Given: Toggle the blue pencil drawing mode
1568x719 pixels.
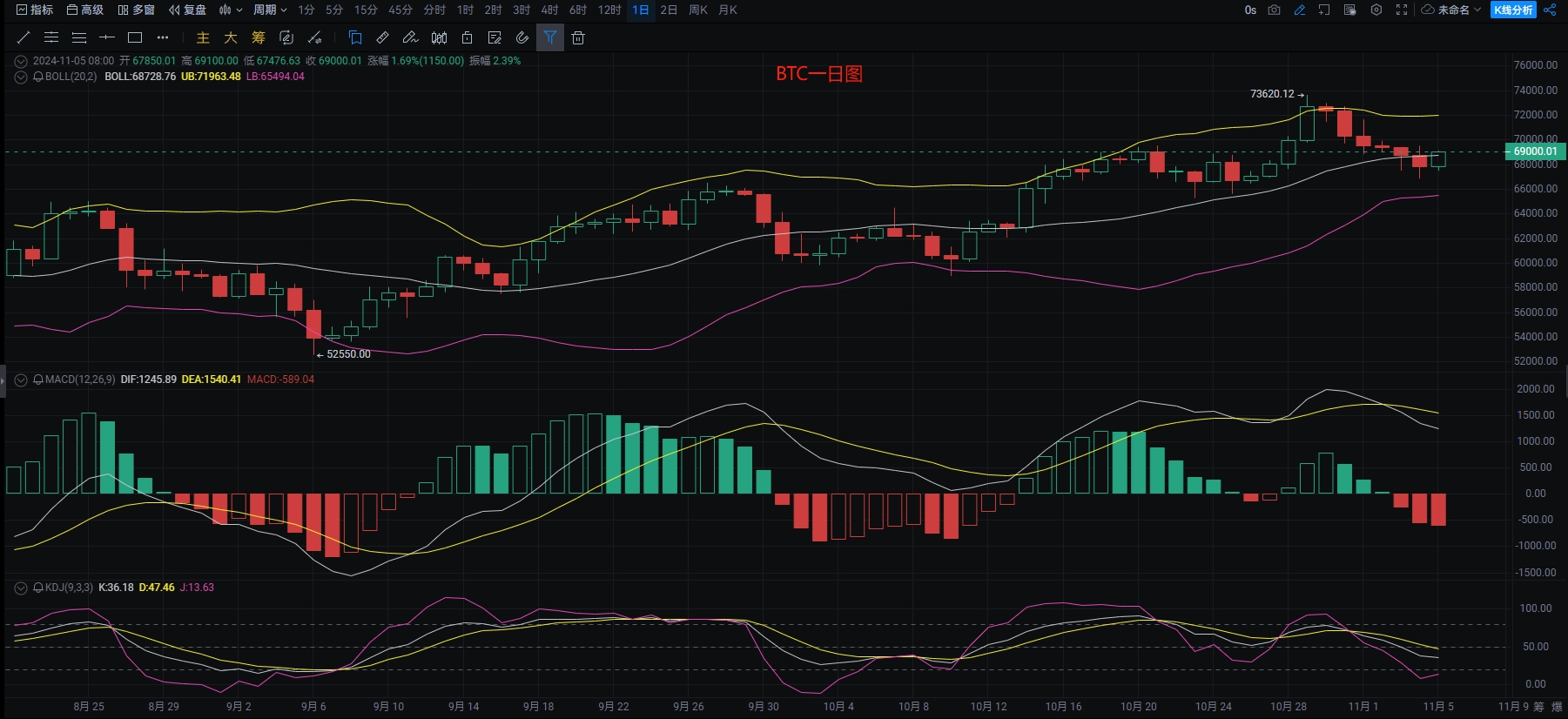Looking at the screenshot, I should point(1300,10).
